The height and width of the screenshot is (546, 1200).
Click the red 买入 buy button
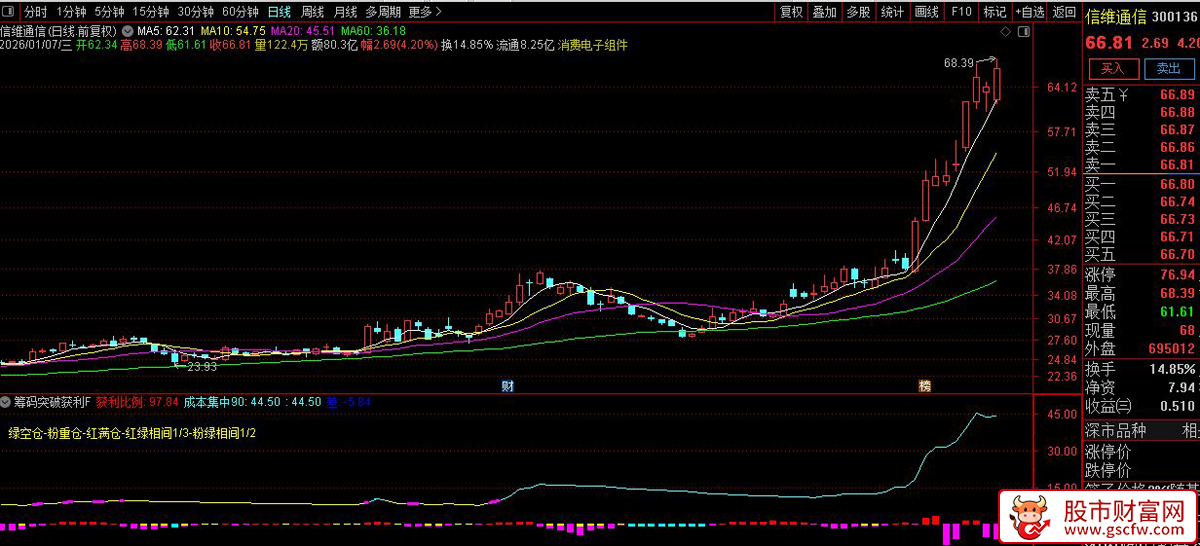pos(1112,69)
